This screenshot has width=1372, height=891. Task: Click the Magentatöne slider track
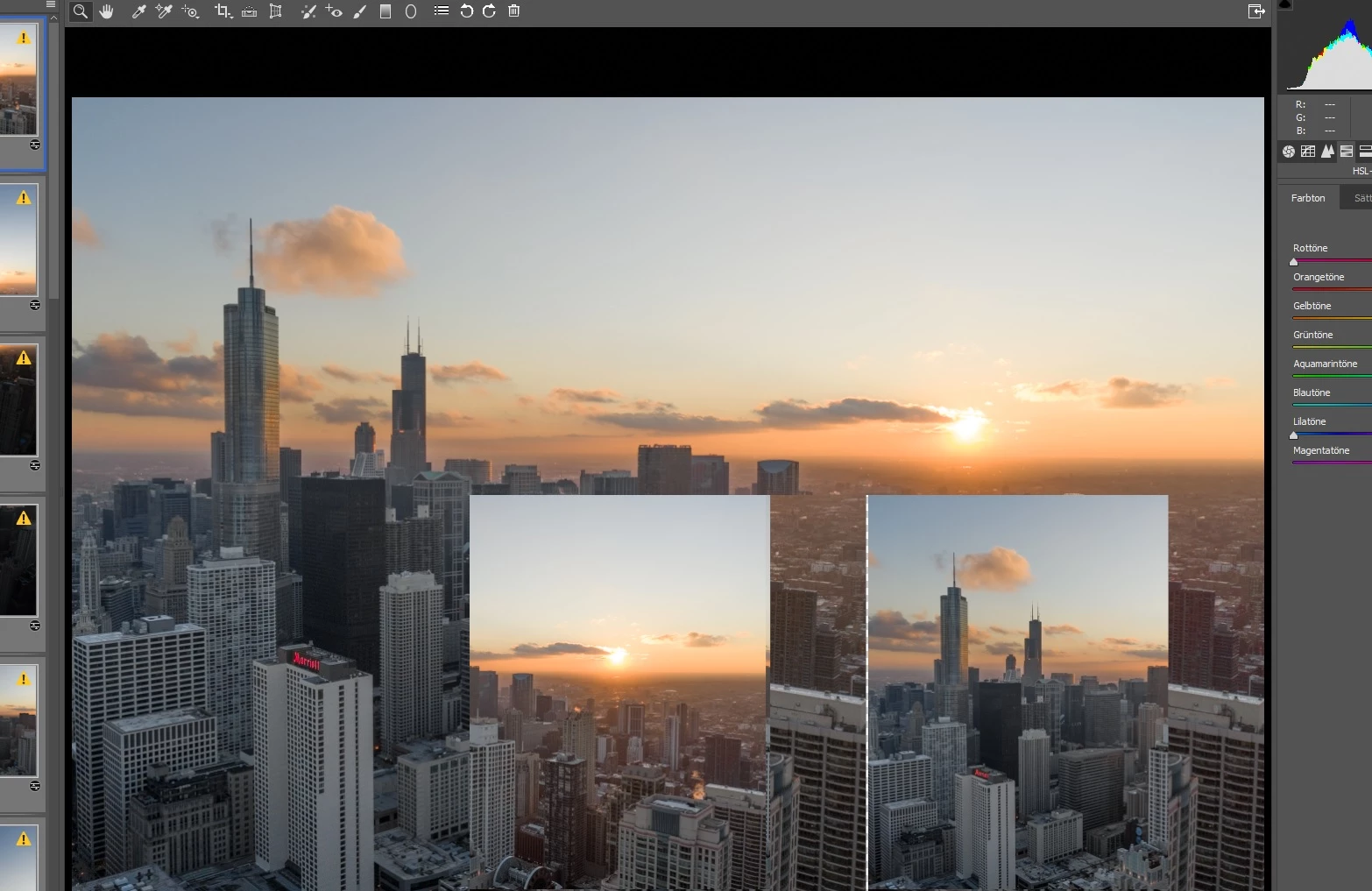(x=1332, y=463)
